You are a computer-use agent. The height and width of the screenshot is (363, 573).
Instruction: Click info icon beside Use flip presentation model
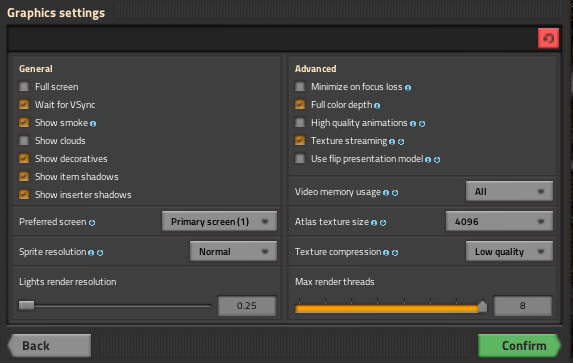click(428, 160)
